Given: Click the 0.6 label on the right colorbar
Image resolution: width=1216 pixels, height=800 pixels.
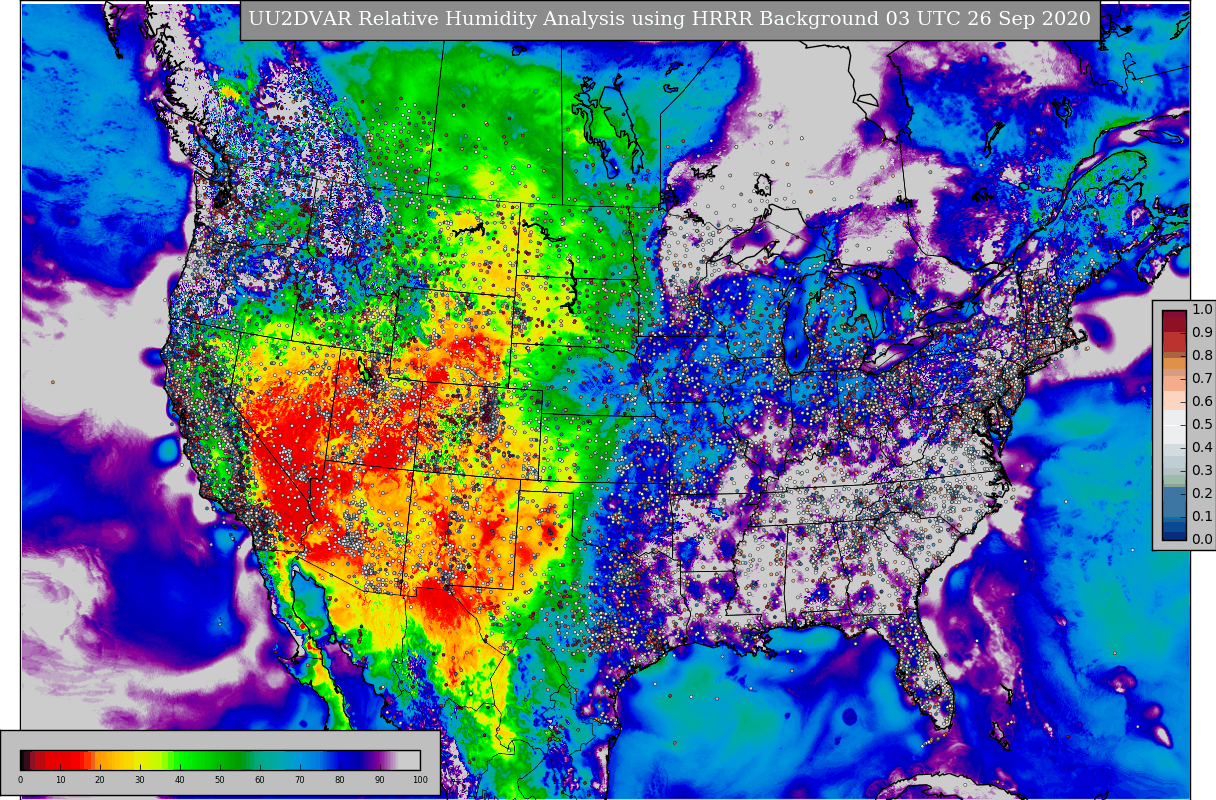Looking at the screenshot, I should click(x=1202, y=402).
